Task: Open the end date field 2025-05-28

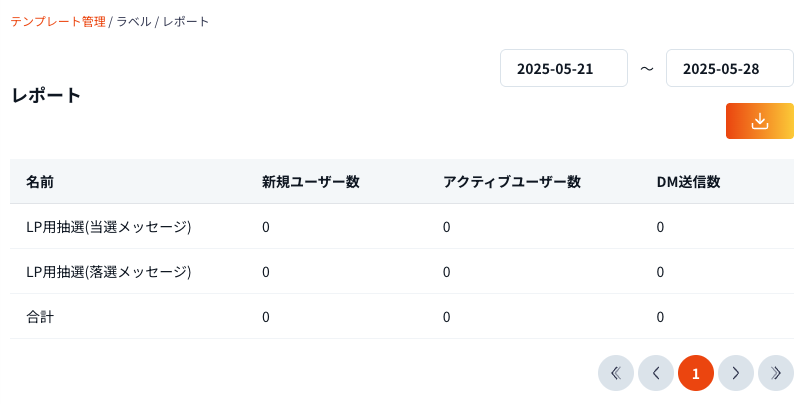Action: click(x=729, y=69)
